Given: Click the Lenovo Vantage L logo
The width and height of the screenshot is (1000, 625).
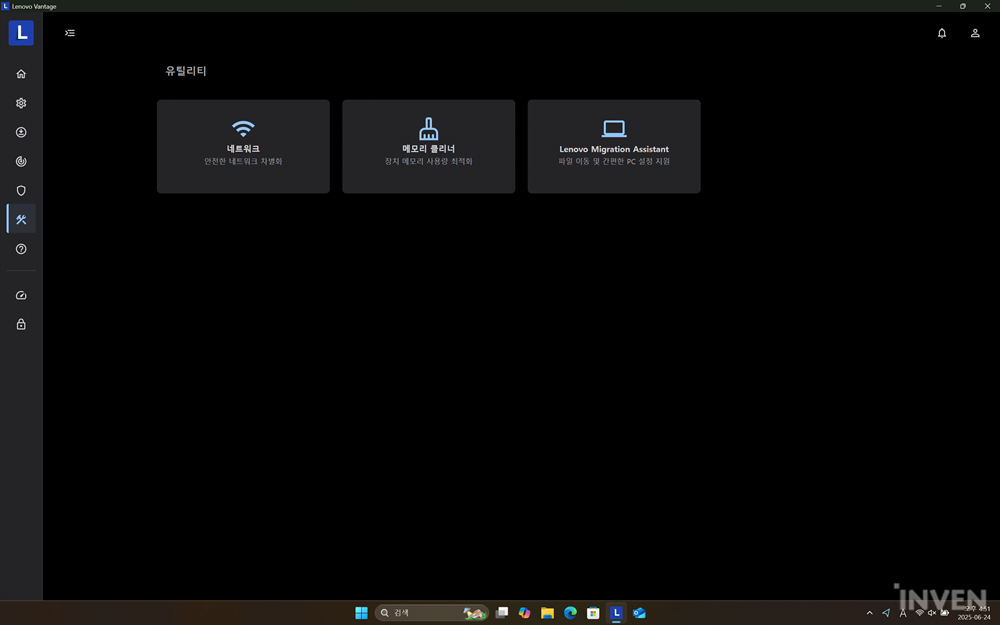Looking at the screenshot, I should point(21,33).
